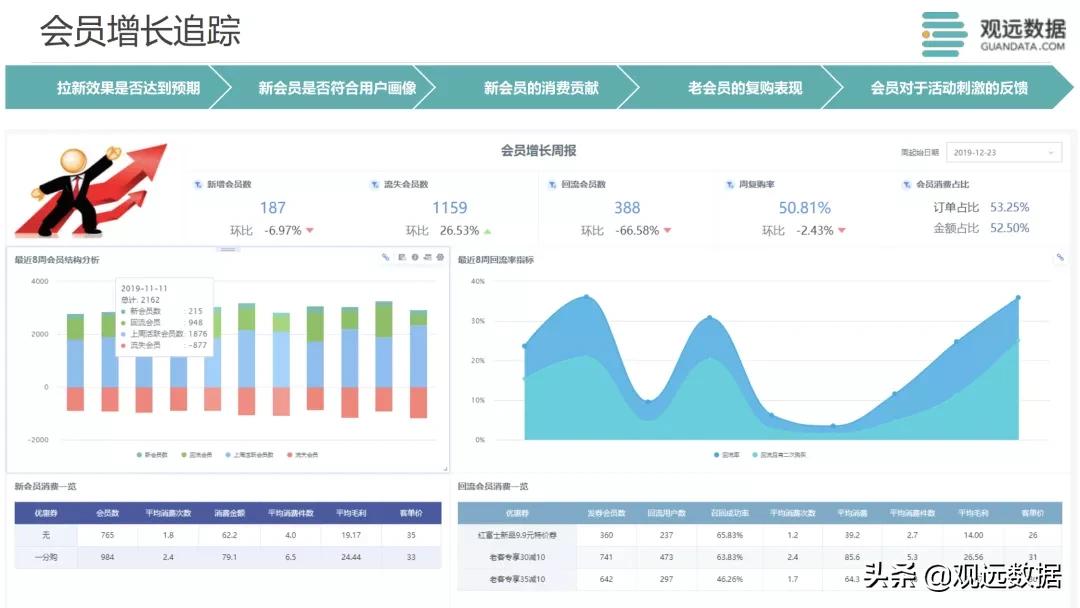The width and height of the screenshot is (1080, 608).
Task: Click the filter icon beside 新增会员数 KPI
Action: pyautogui.click(x=198, y=184)
